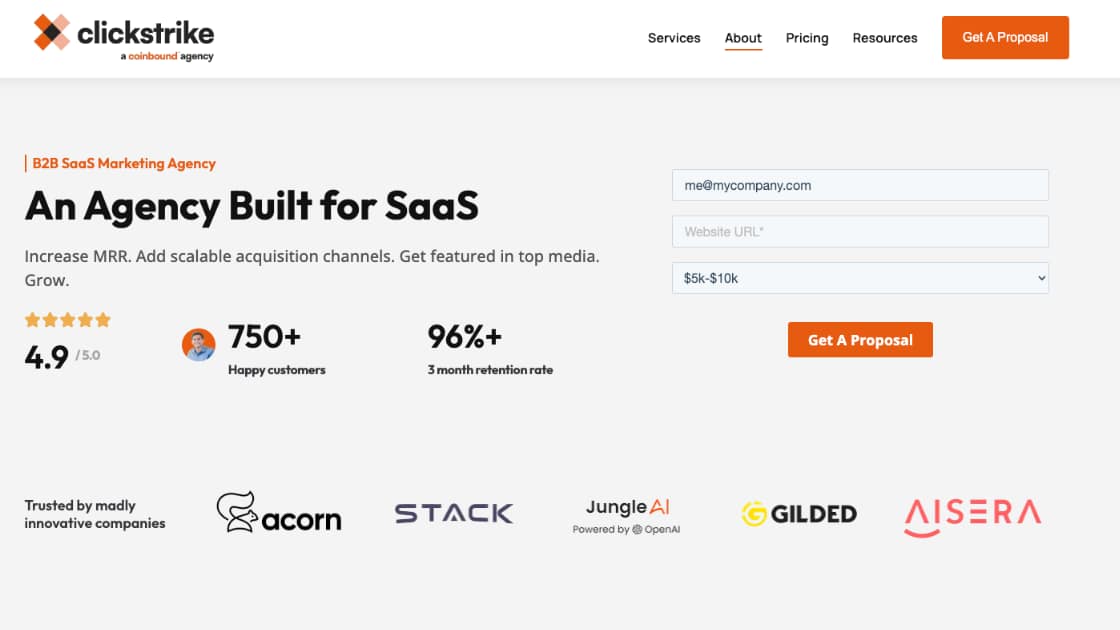Click the Stack company logo
Screen dimensions: 1120x630
point(453,512)
